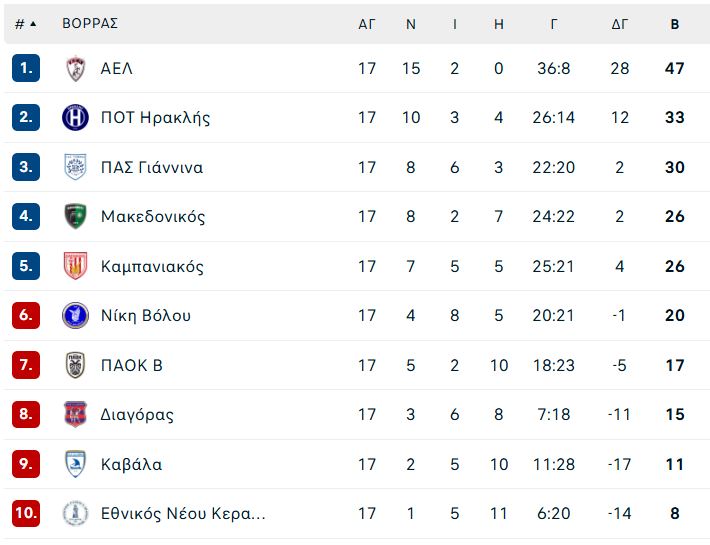Click the ΠΑΟΚ Β eagle crest

[75, 365]
